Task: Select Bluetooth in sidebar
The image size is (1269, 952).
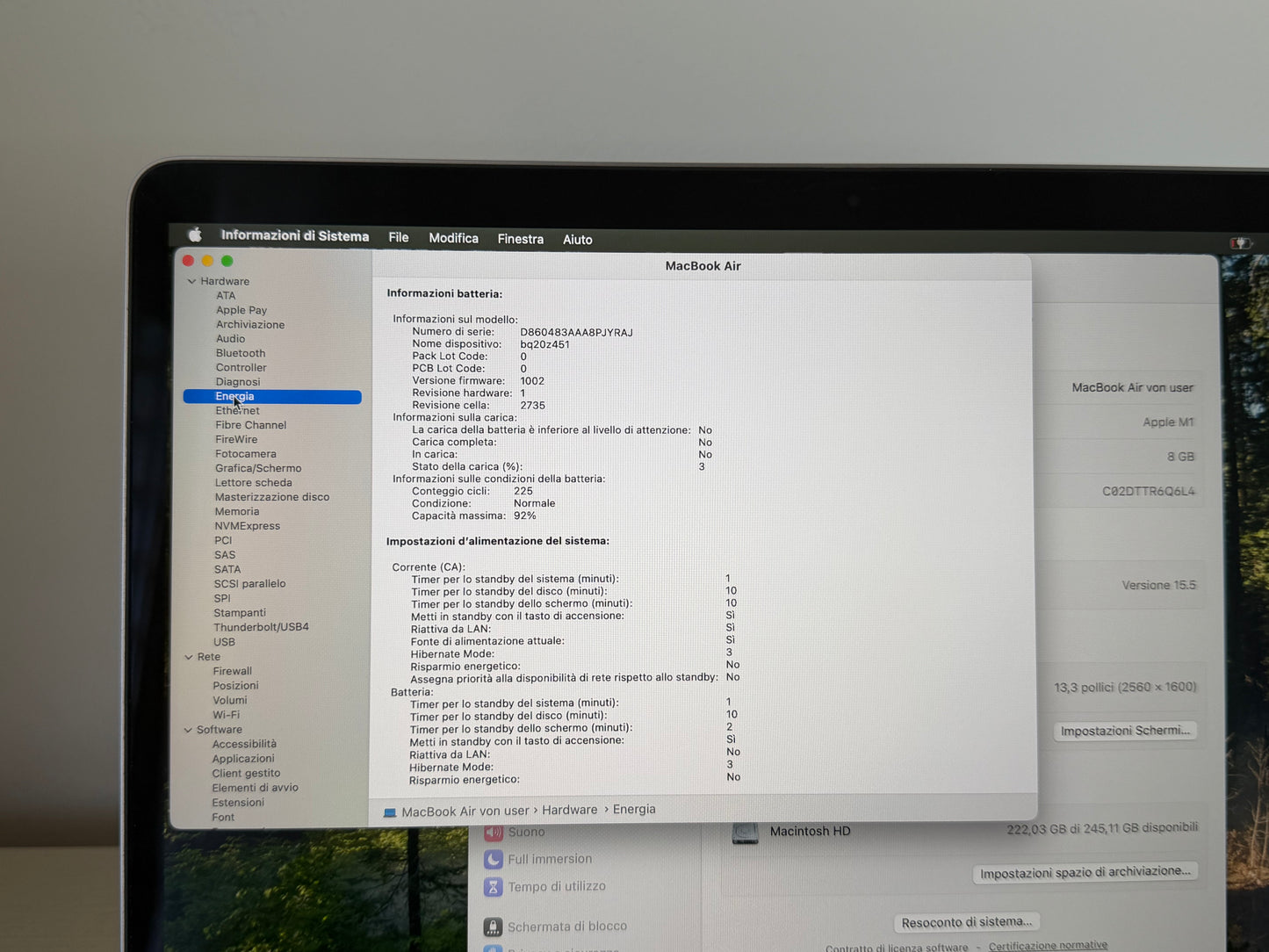Action: [x=241, y=353]
